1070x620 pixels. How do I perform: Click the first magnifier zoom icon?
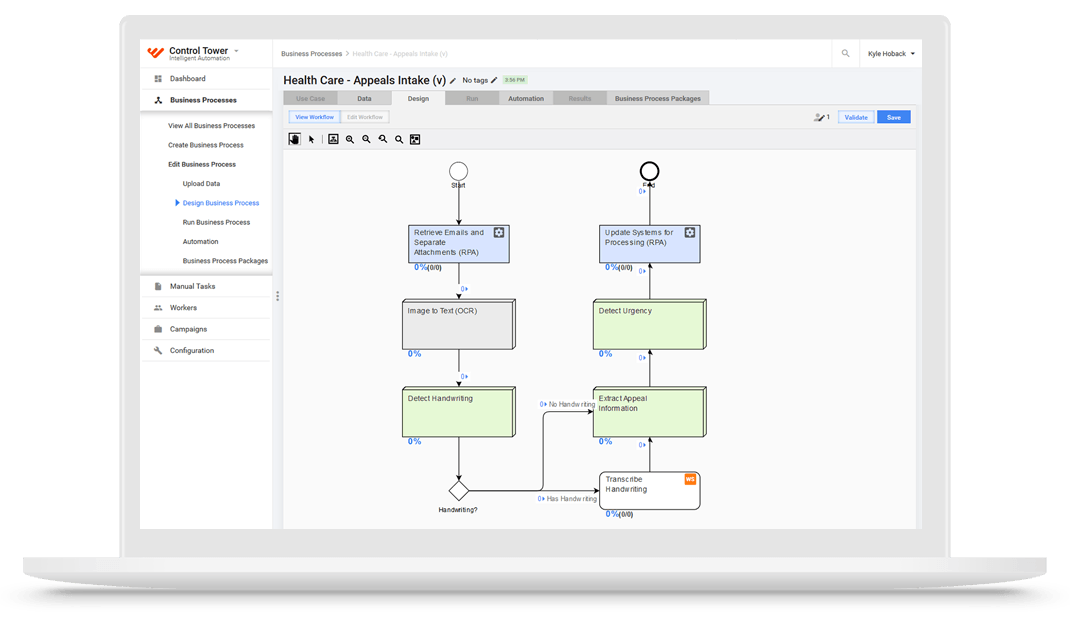[350, 139]
